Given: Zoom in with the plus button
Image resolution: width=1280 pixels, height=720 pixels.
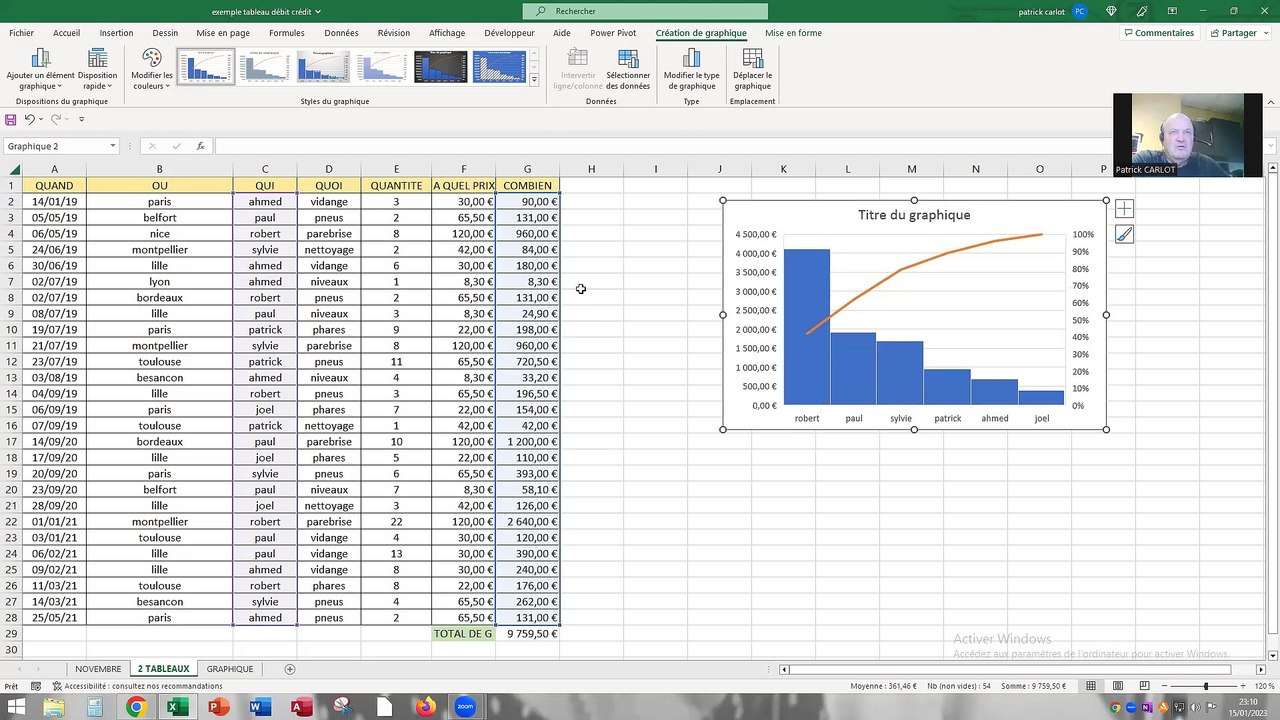Looking at the screenshot, I should 1244,686.
